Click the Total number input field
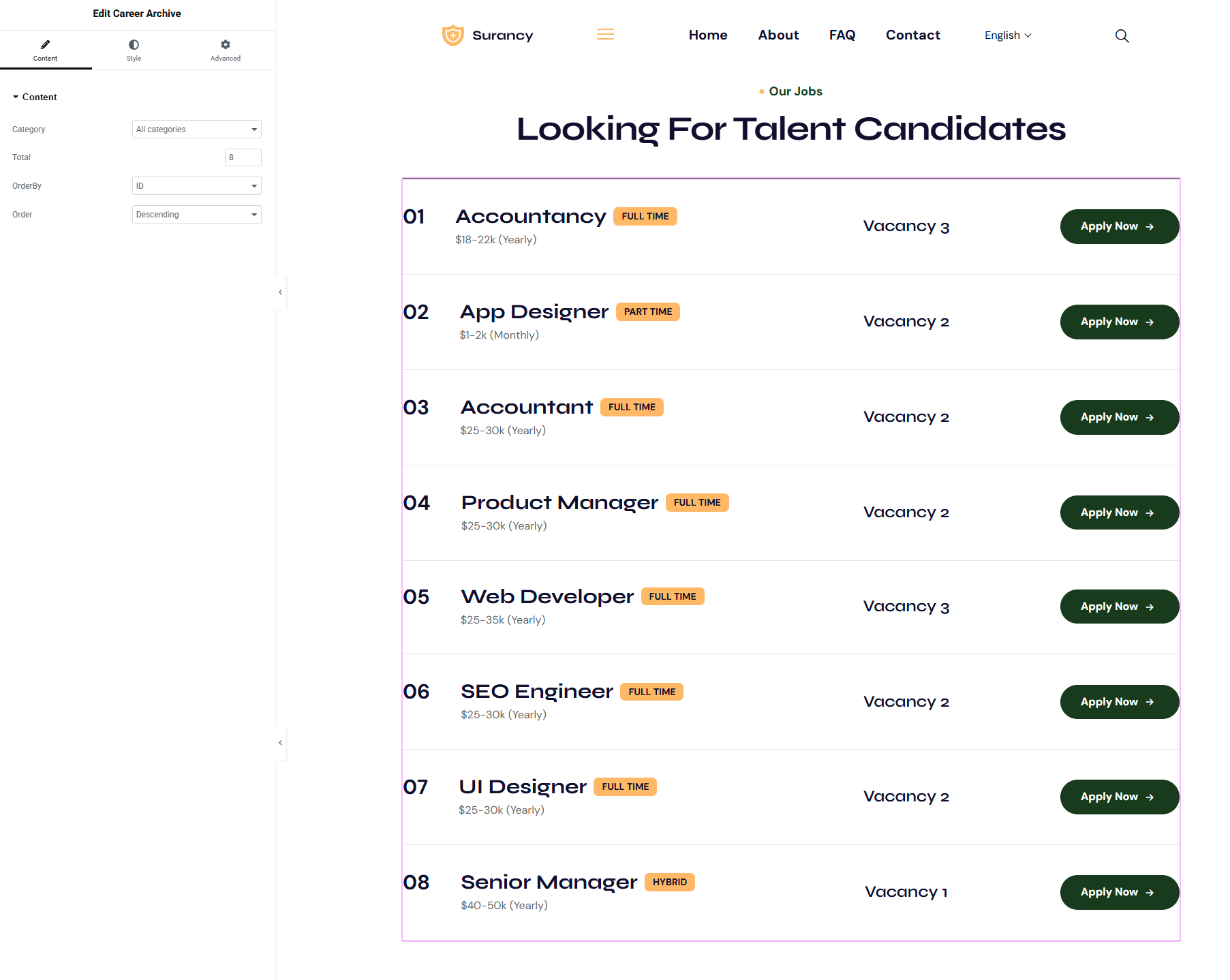The width and height of the screenshot is (1230, 980). (243, 157)
